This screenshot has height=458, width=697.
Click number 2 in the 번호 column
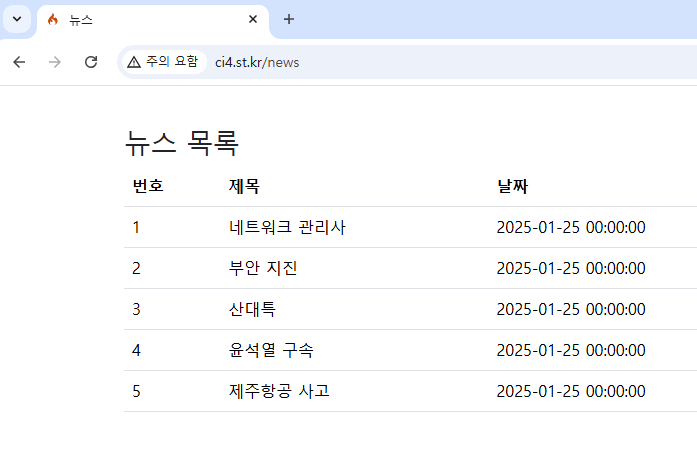(136, 268)
